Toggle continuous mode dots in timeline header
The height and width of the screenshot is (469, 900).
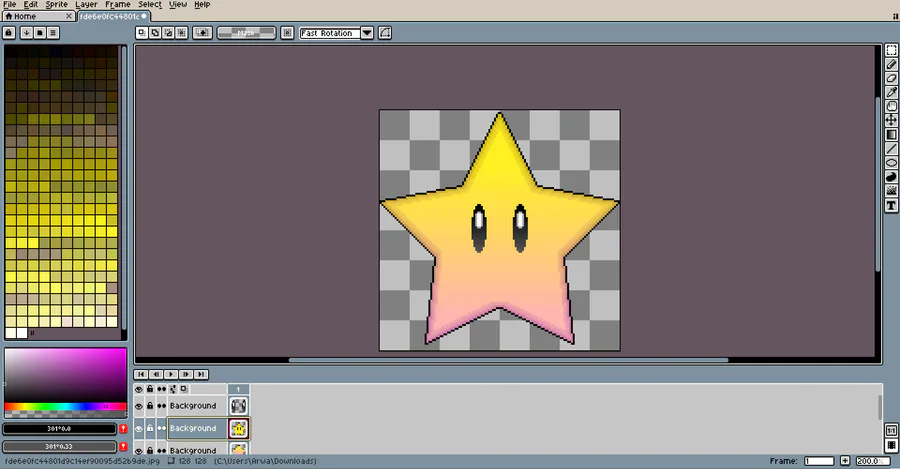[162, 389]
